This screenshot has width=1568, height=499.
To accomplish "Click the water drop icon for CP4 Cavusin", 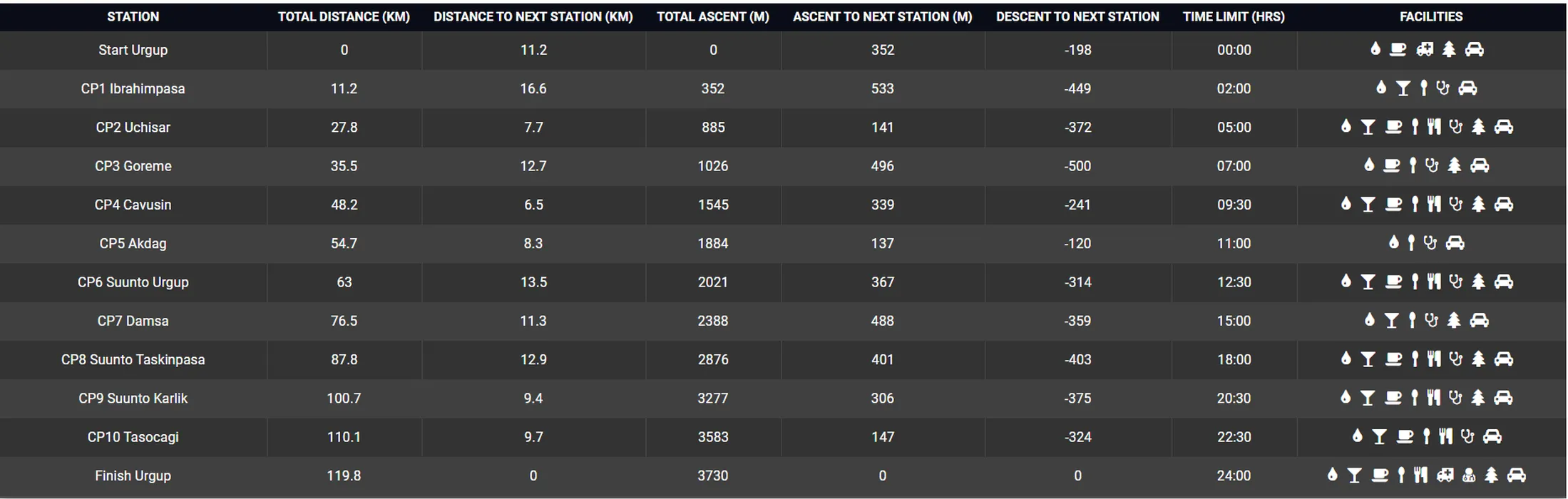I will (1346, 204).
